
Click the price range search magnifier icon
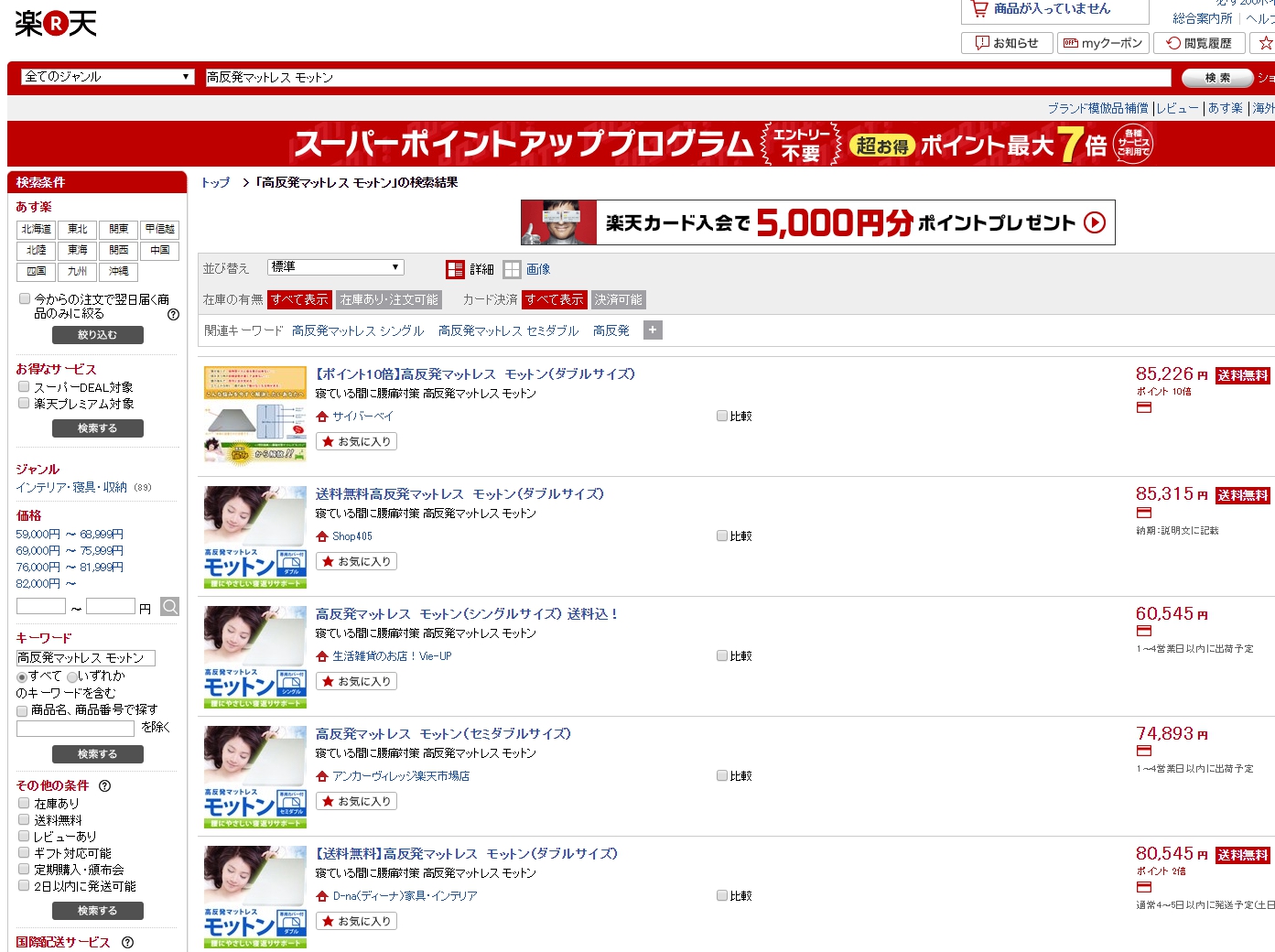point(169,606)
